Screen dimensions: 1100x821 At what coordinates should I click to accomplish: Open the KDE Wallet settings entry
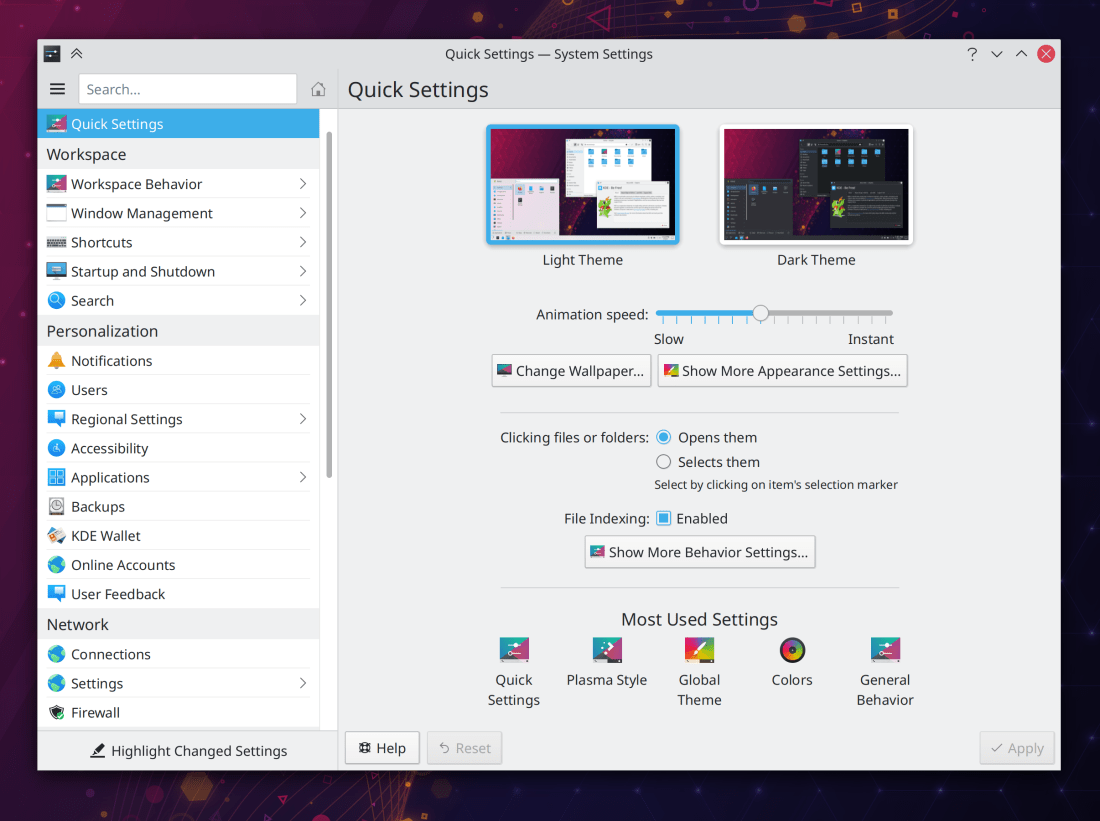106,536
